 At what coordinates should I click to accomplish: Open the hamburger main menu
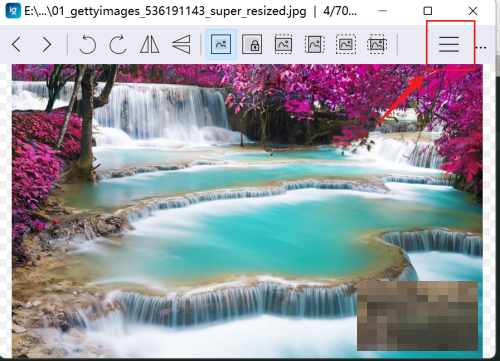(x=449, y=45)
